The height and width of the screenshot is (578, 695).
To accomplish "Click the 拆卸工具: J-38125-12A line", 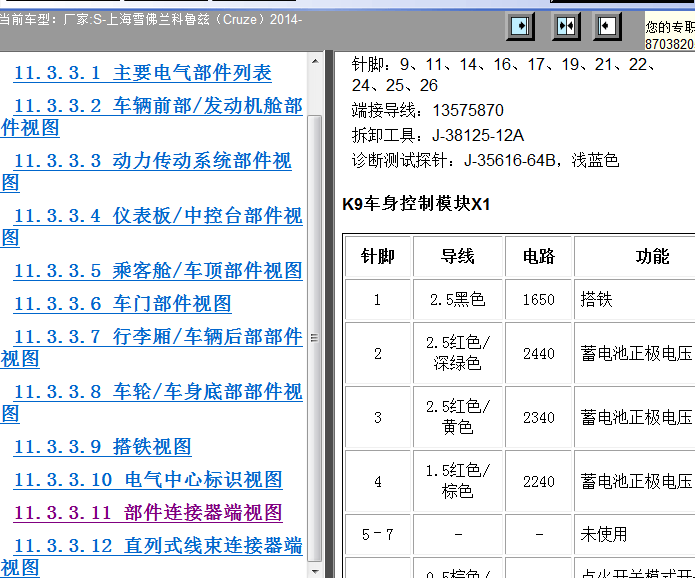I will [x=438, y=135].
